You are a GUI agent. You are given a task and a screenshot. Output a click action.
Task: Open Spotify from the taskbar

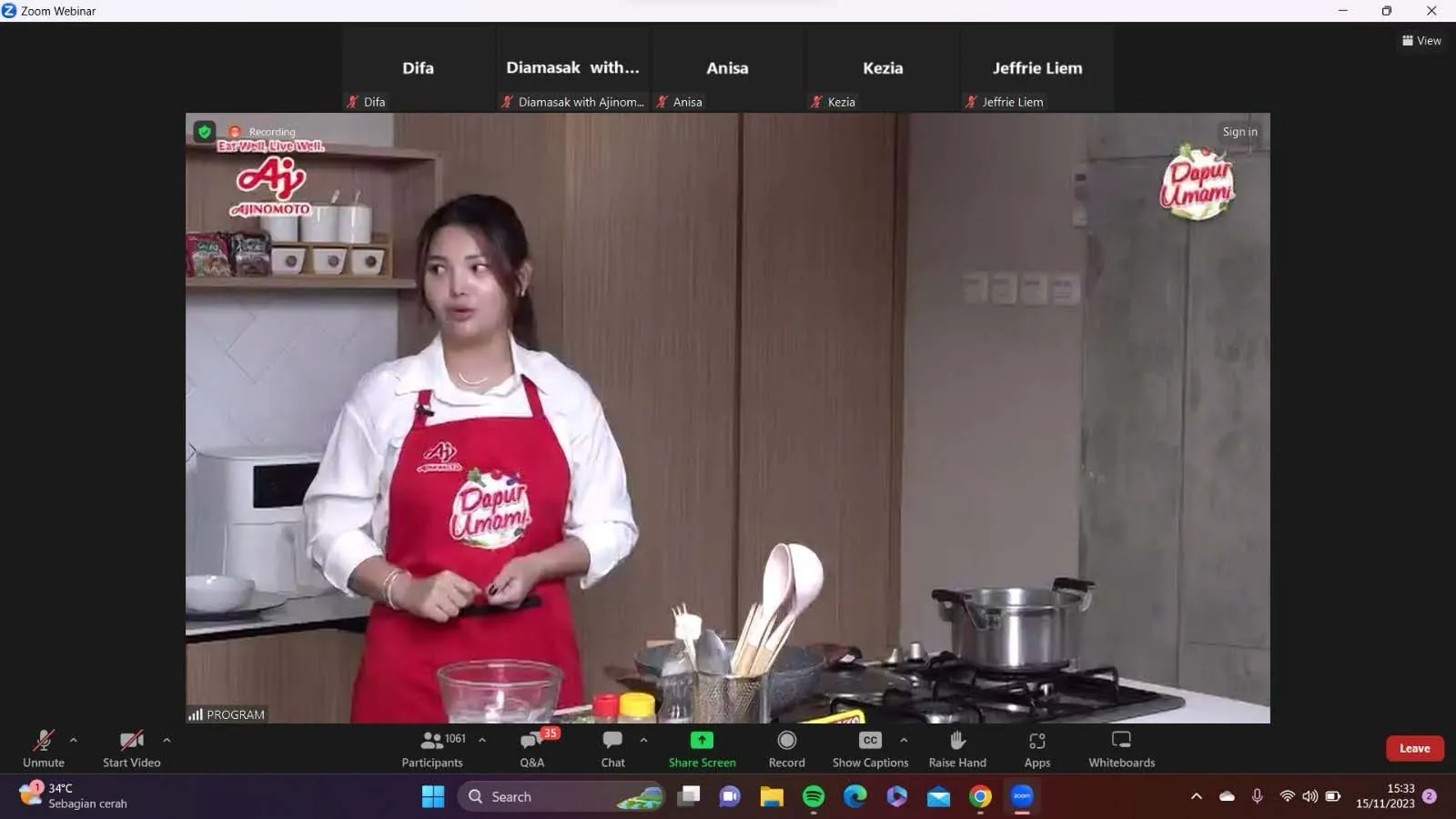click(814, 797)
